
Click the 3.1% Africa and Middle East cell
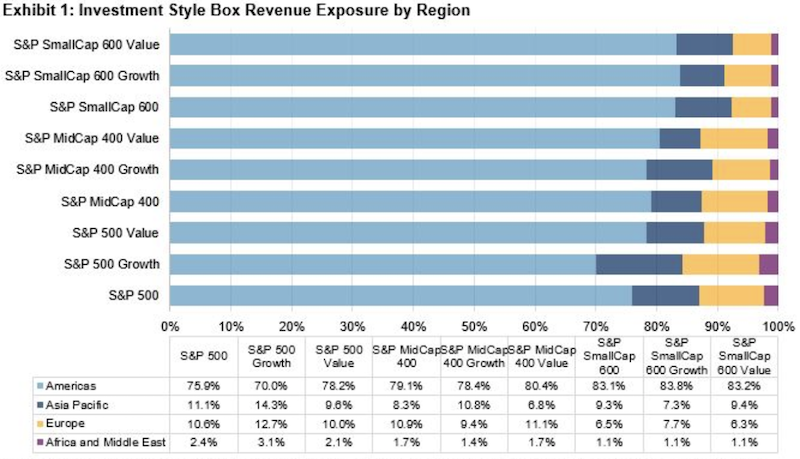click(271, 442)
